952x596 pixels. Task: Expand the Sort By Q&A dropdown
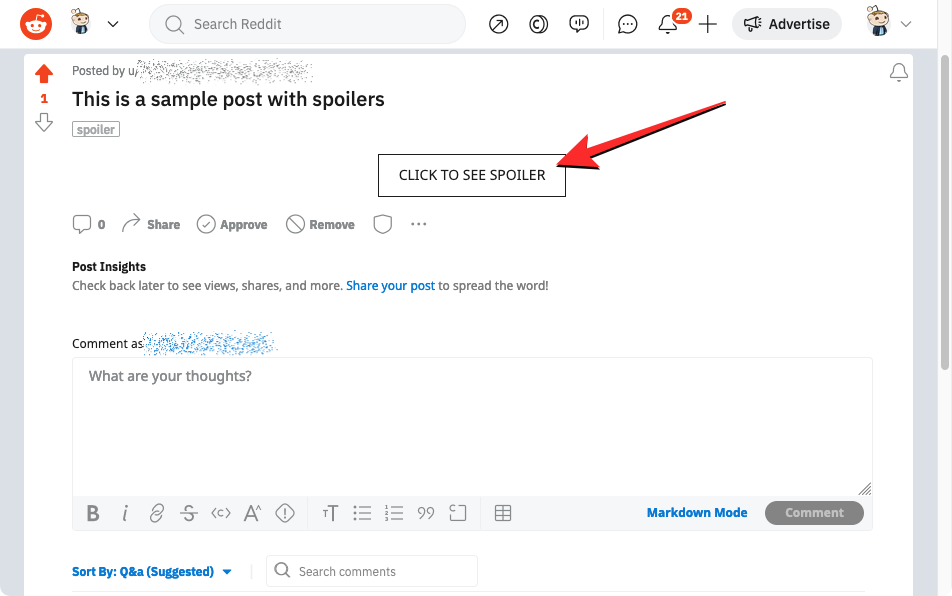click(x=152, y=572)
